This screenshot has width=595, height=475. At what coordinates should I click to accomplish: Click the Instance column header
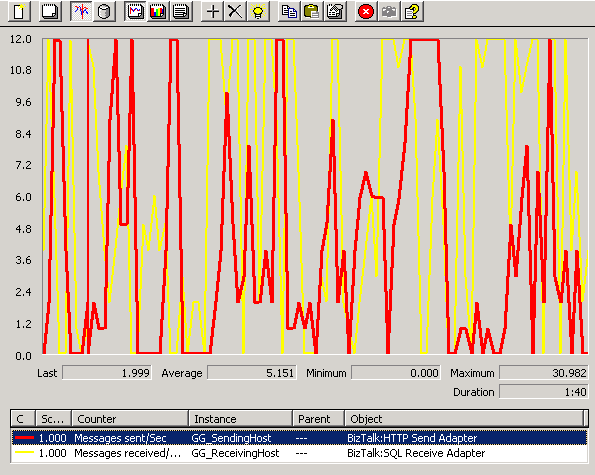(241, 419)
